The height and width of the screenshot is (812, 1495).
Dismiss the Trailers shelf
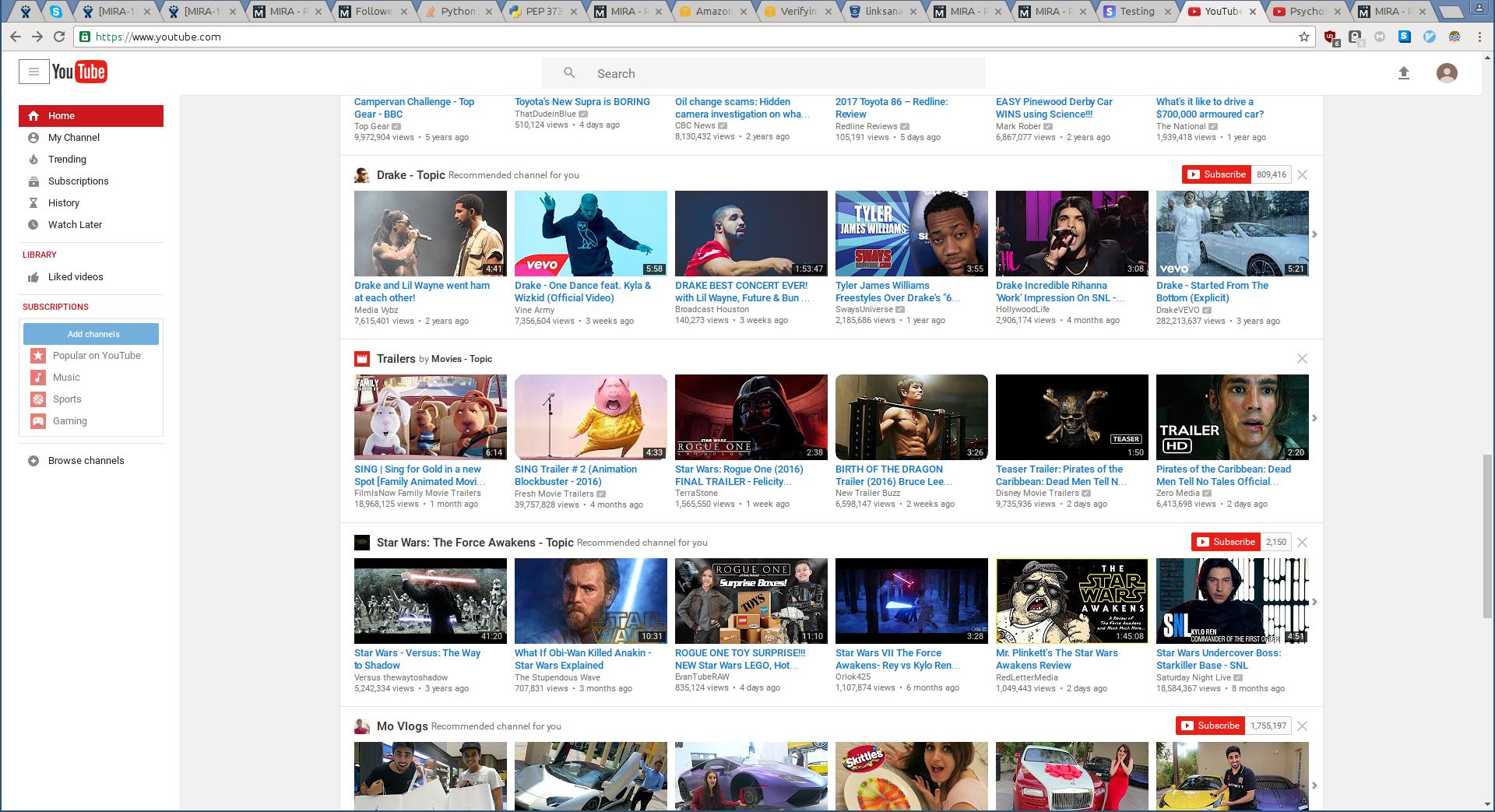point(1302,358)
